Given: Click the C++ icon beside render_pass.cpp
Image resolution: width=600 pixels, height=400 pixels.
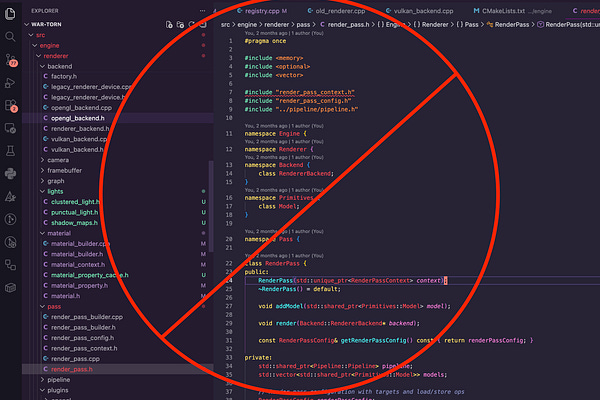Looking at the screenshot, I should click(x=46, y=359).
